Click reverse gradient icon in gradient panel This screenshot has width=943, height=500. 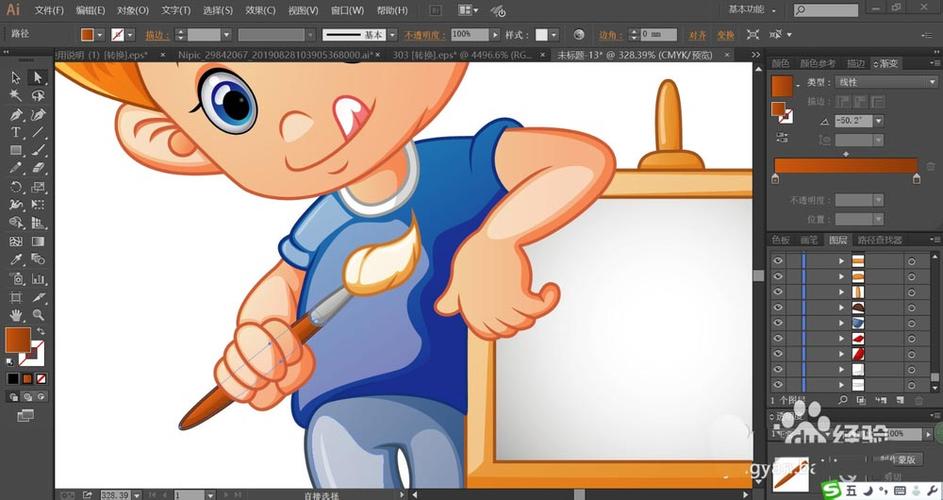(782, 137)
